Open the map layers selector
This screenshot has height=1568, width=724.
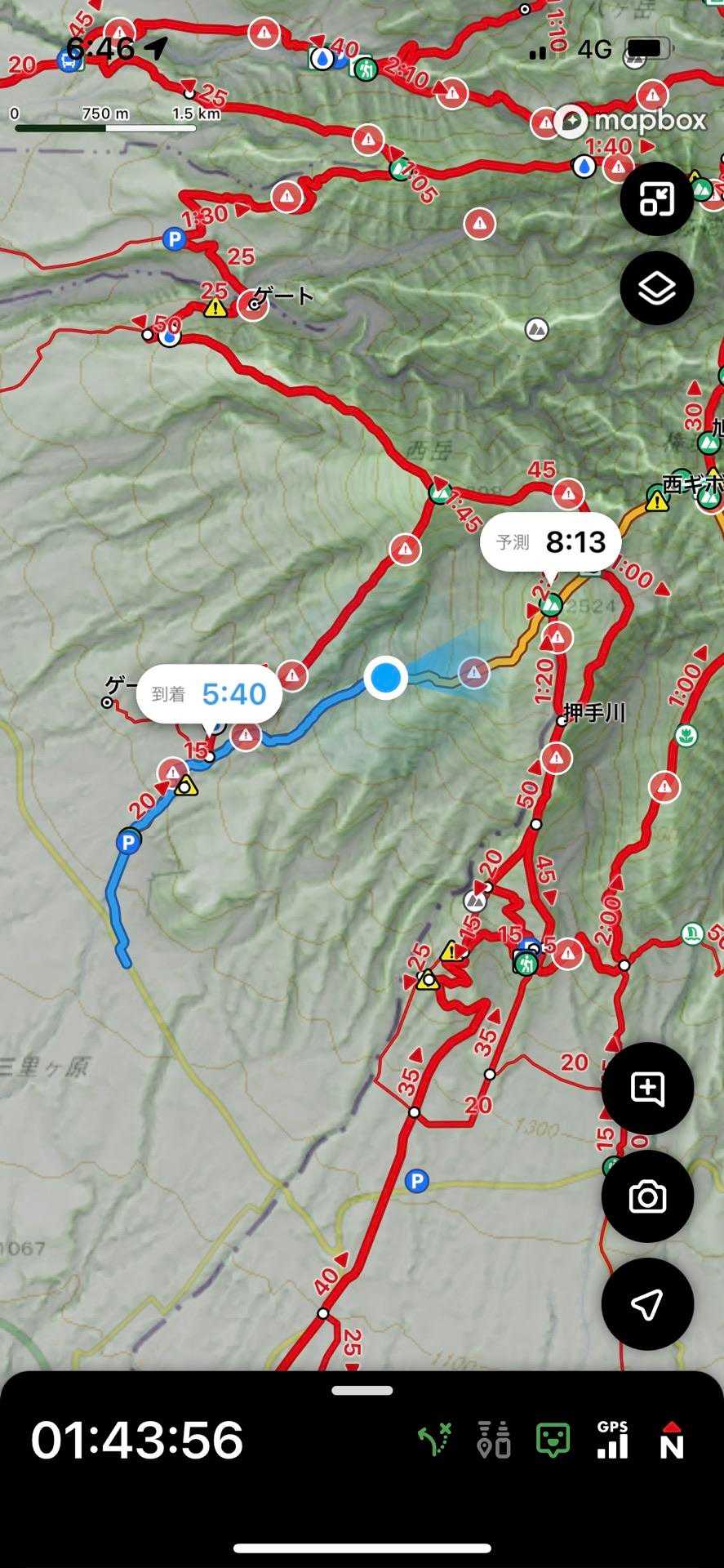pos(656,288)
